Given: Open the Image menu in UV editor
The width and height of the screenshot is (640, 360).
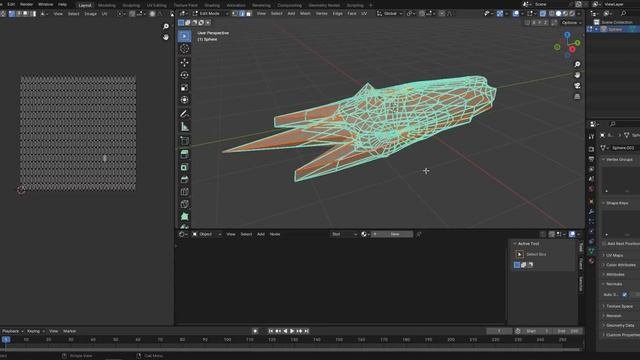Looking at the screenshot, I should point(91,13).
